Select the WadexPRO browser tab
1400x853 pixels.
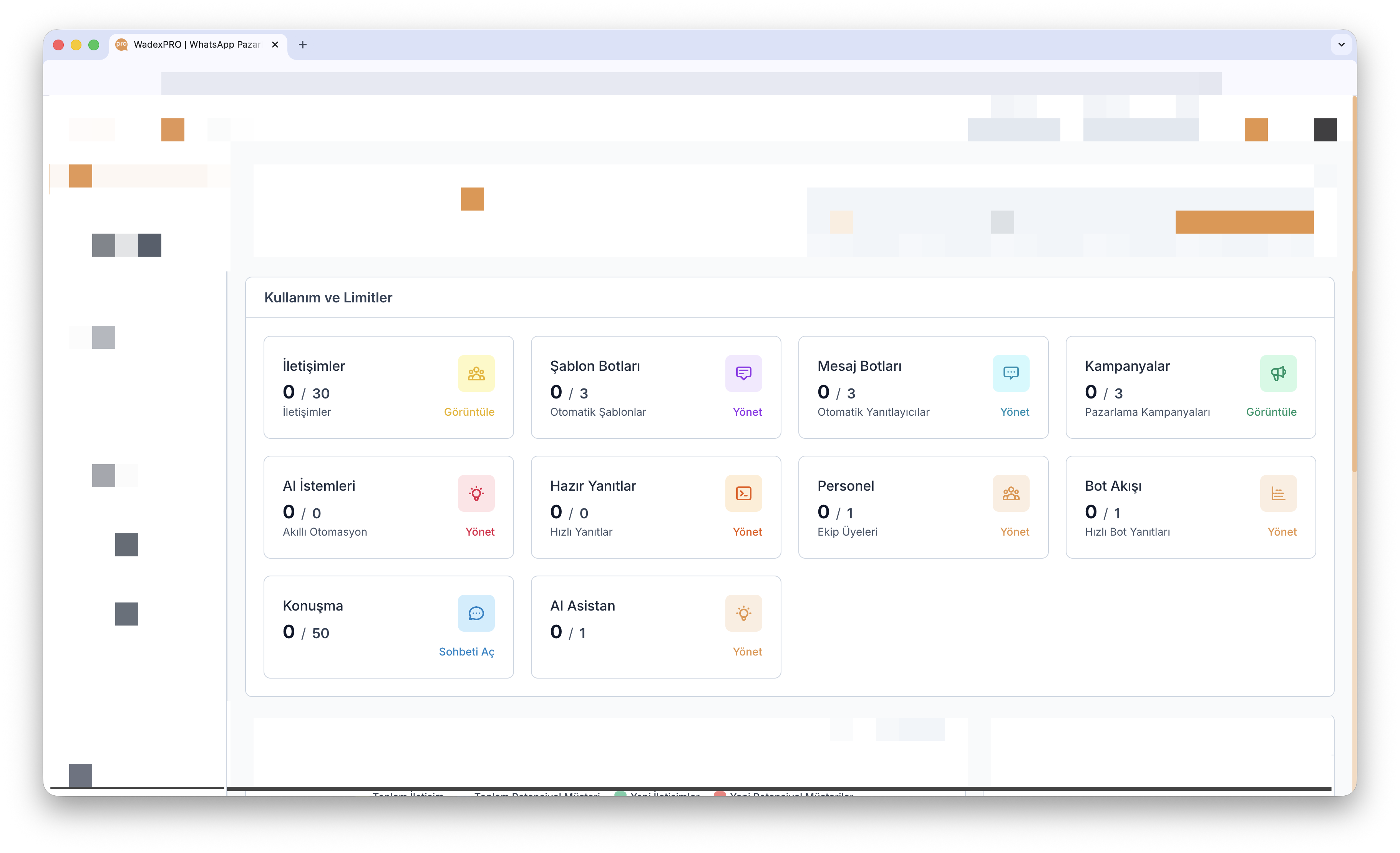pyautogui.click(x=196, y=44)
